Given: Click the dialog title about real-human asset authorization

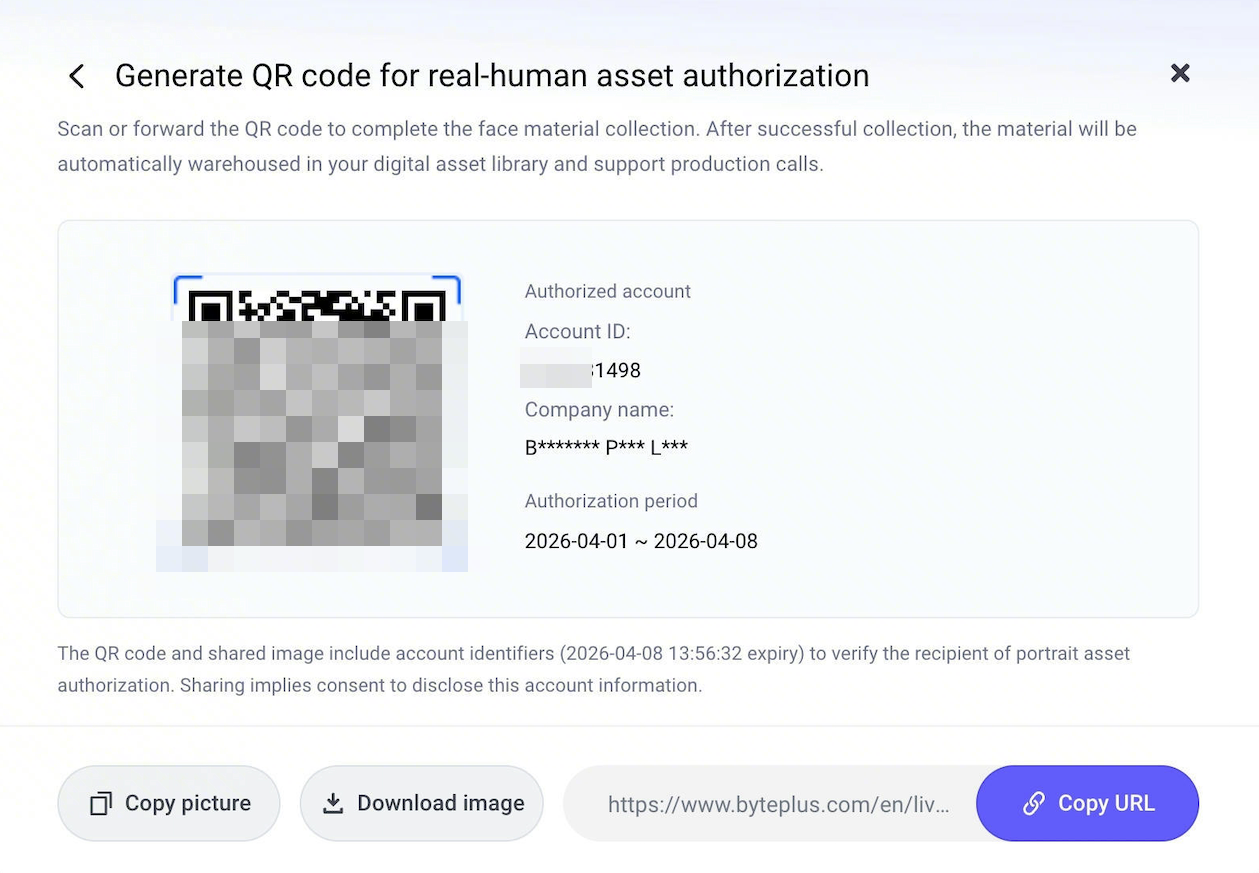Looking at the screenshot, I should [492, 76].
